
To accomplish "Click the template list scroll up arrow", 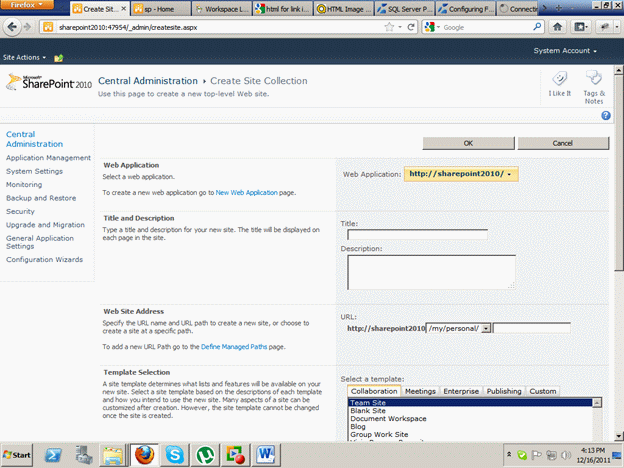I will click(x=597, y=403).
